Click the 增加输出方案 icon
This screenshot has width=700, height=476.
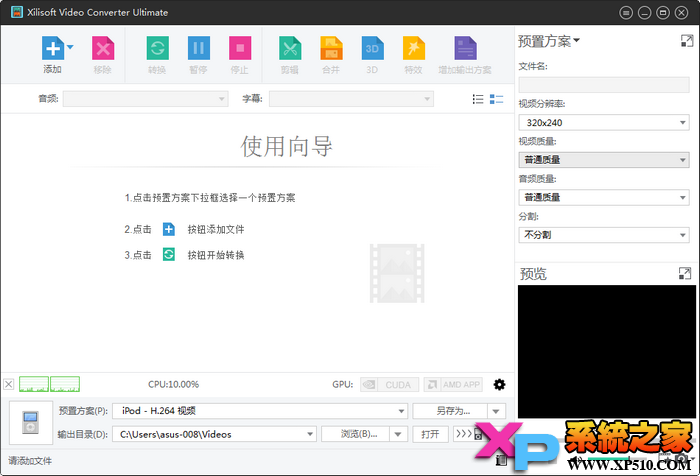pos(465,48)
